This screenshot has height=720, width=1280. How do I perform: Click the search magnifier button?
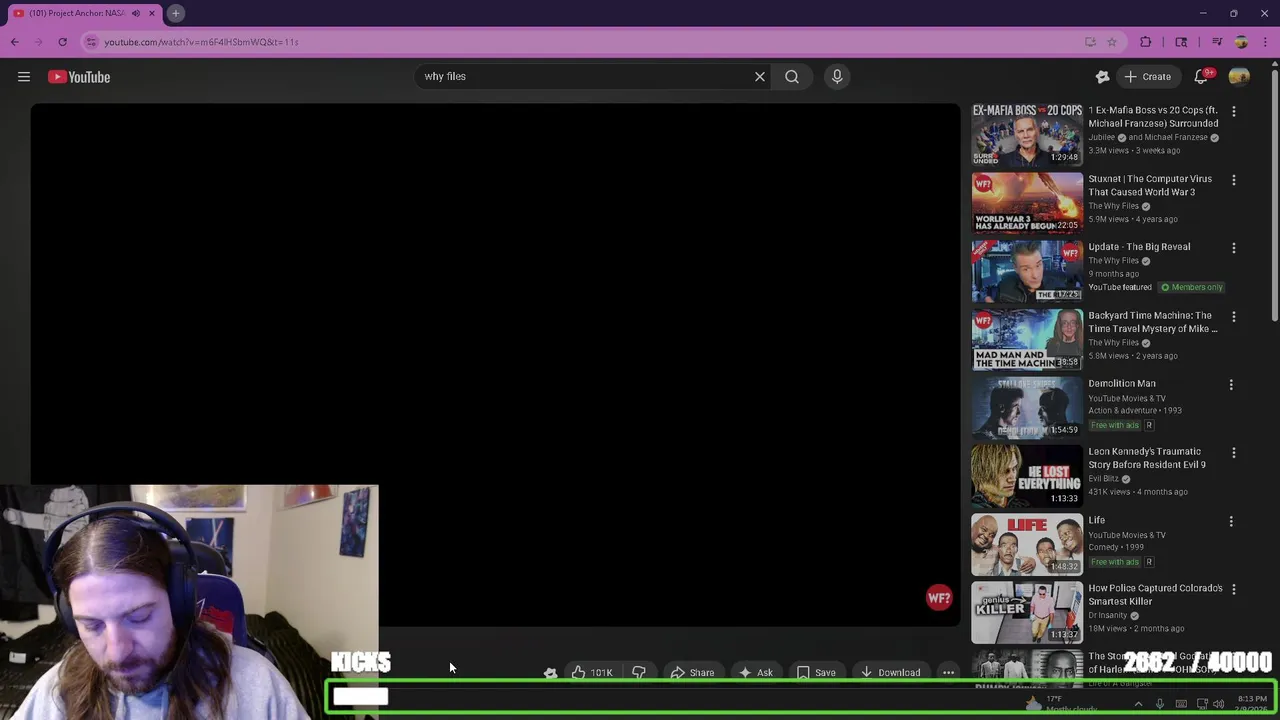click(x=792, y=76)
